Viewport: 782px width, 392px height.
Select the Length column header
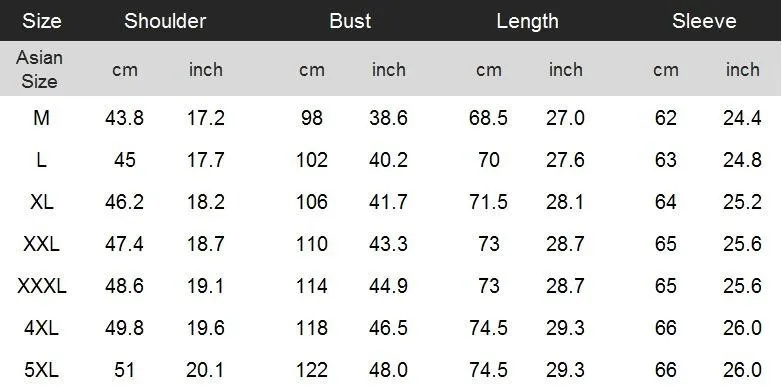527,21
